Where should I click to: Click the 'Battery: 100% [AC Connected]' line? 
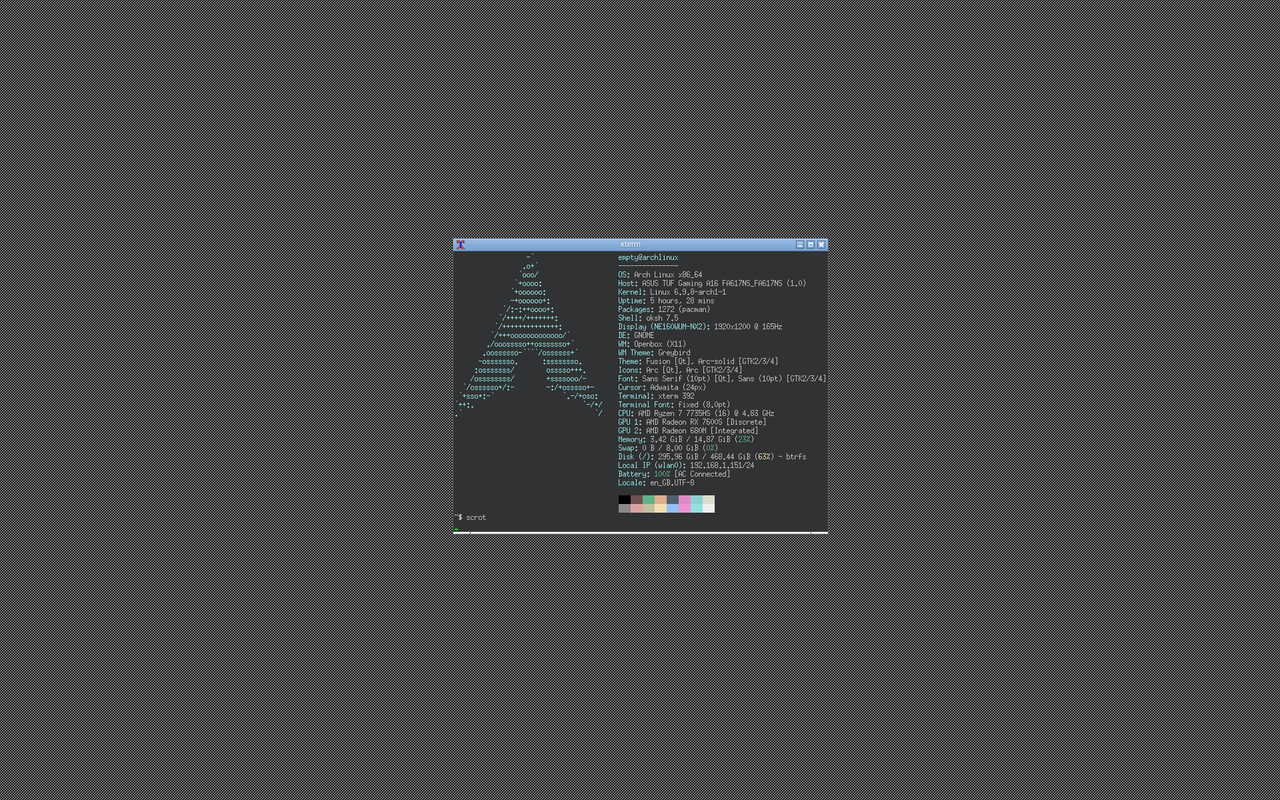tap(674, 474)
